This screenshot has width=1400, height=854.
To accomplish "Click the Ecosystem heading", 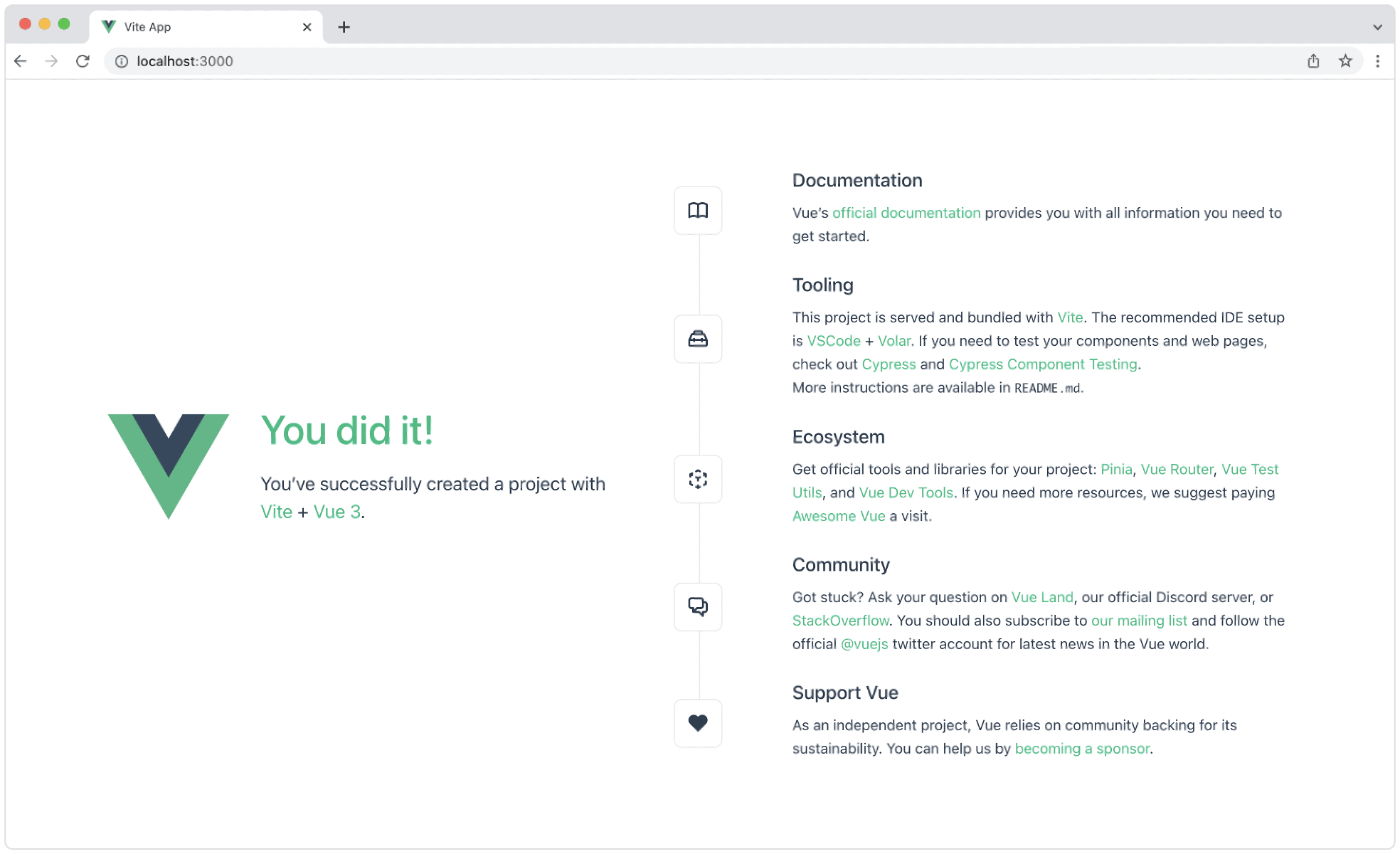I will [839, 436].
